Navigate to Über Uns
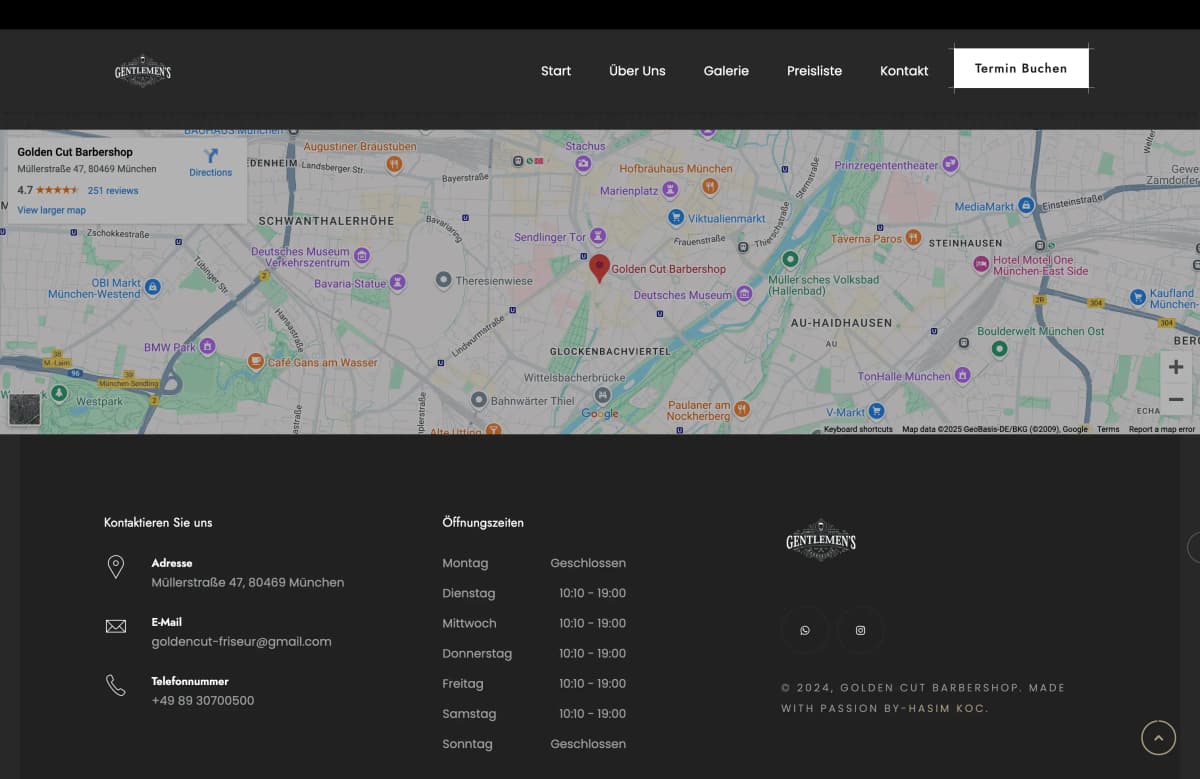This screenshot has height=779, width=1200. tap(637, 71)
